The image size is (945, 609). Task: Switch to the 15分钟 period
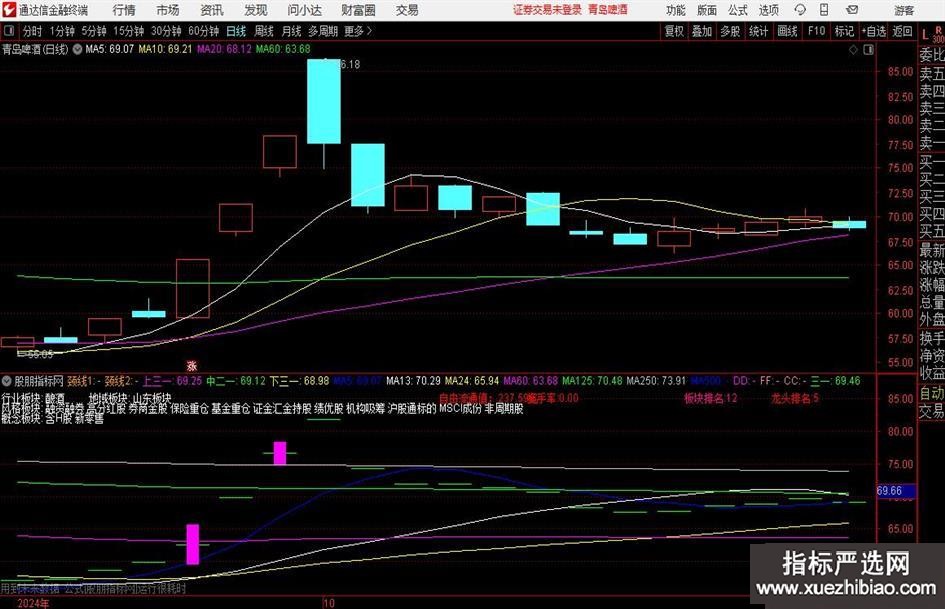click(128, 31)
